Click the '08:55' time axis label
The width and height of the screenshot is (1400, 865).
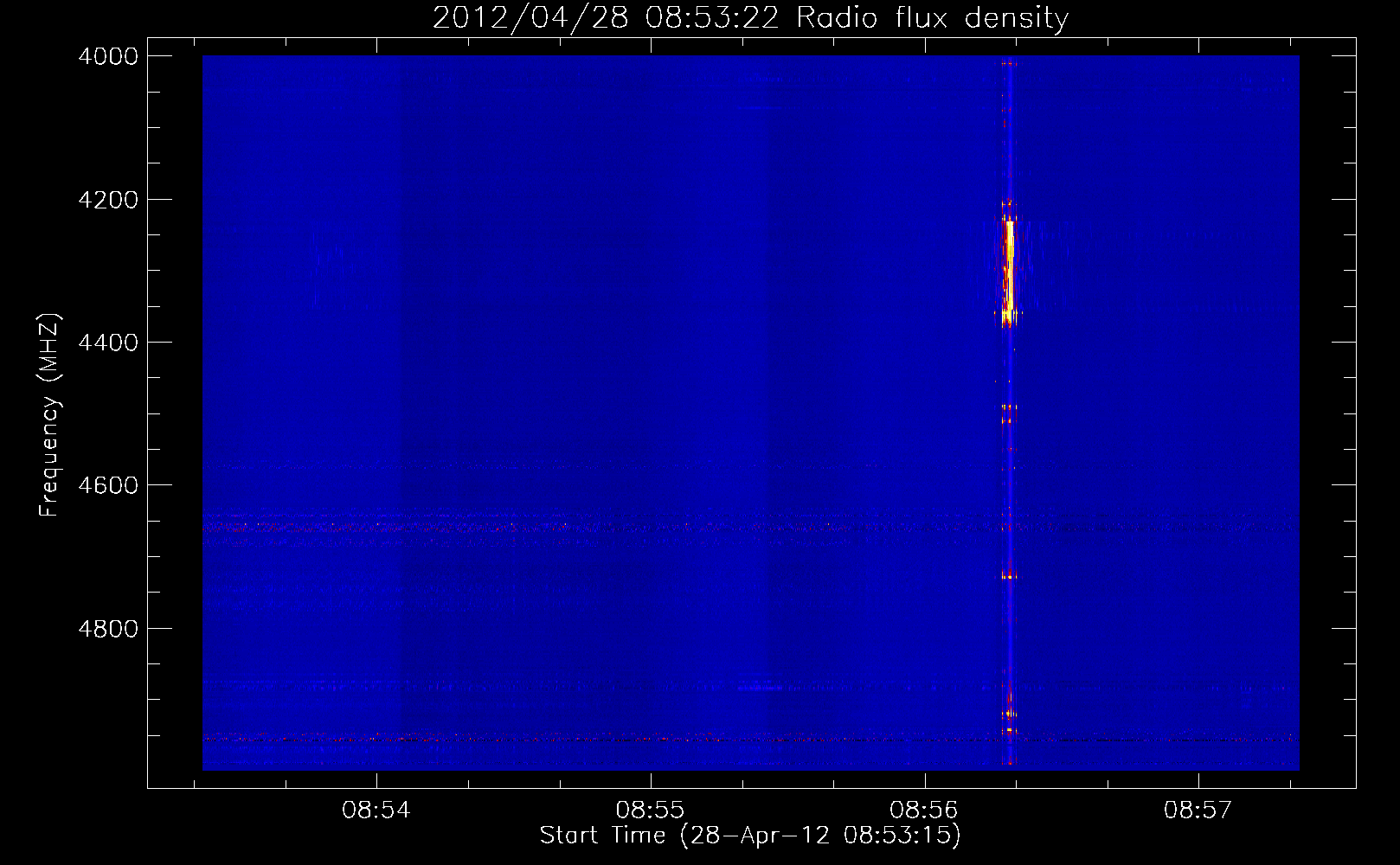tap(650, 811)
